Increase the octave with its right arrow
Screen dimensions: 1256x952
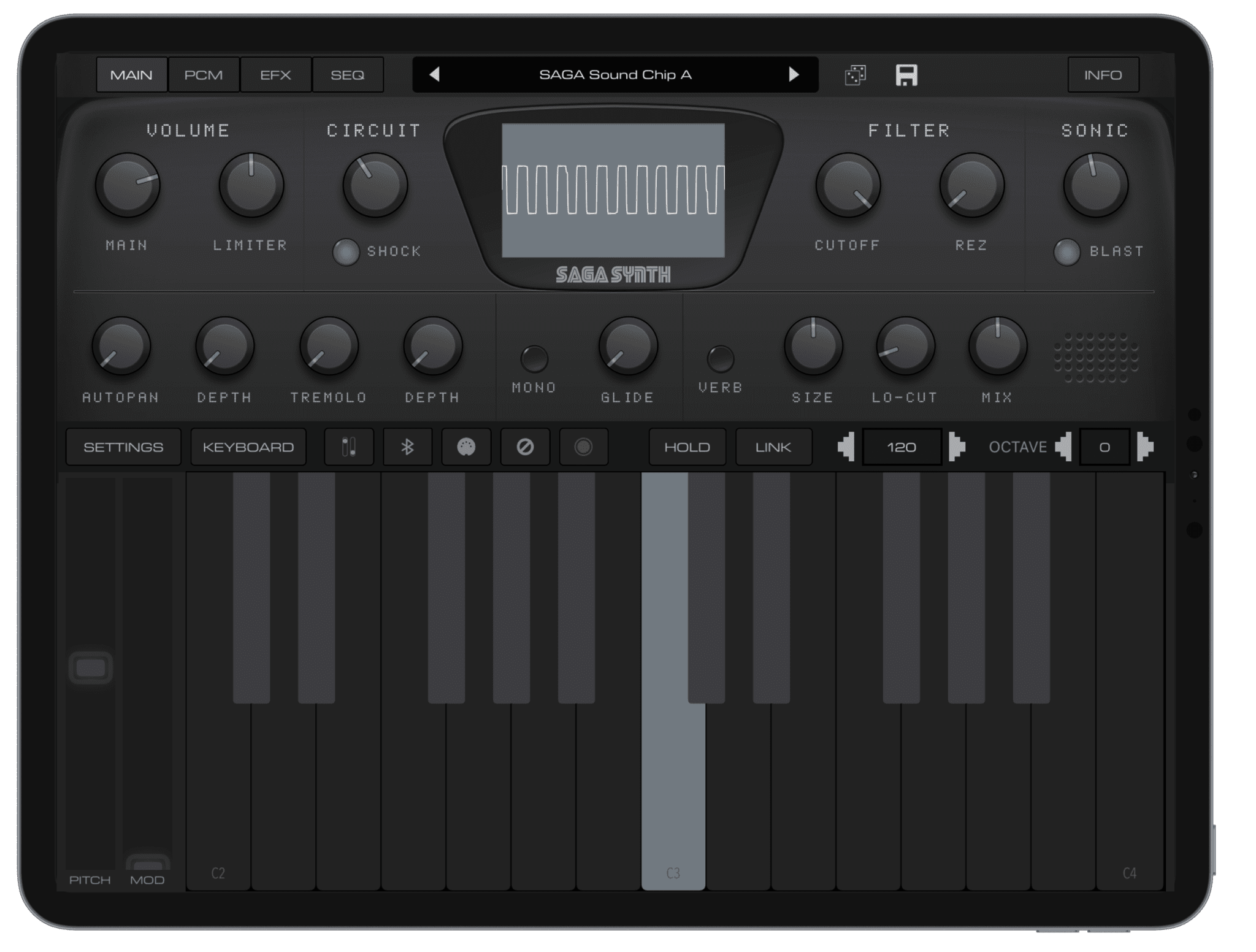tap(1144, 447)
